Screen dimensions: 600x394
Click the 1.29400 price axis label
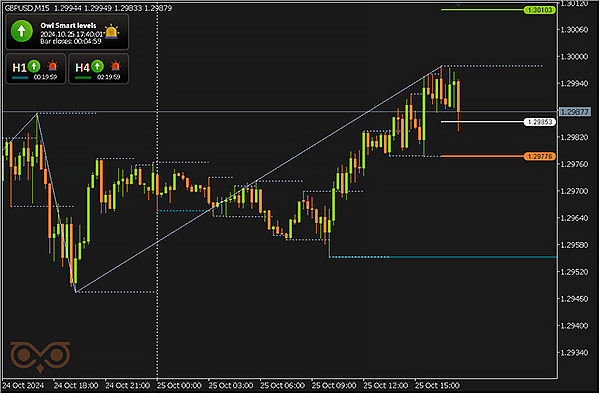coord(574,326)
